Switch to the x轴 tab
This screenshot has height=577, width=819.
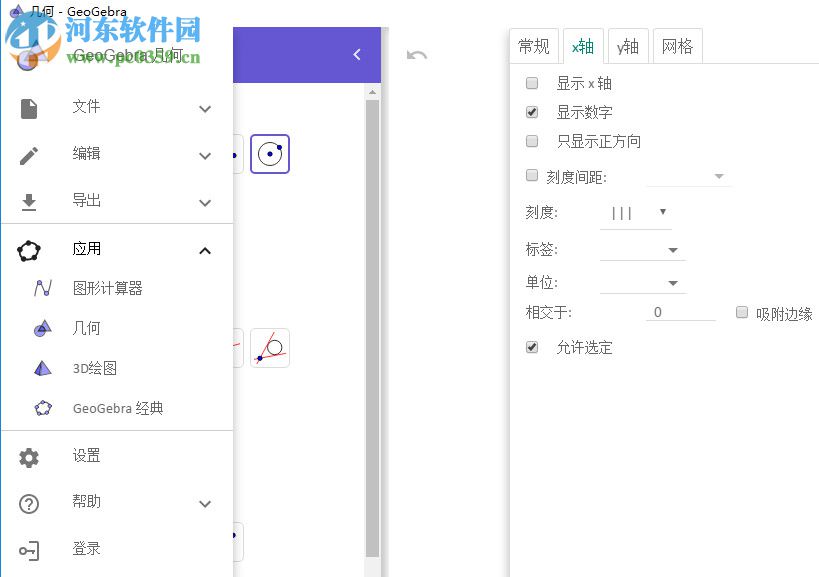point(583,46)
